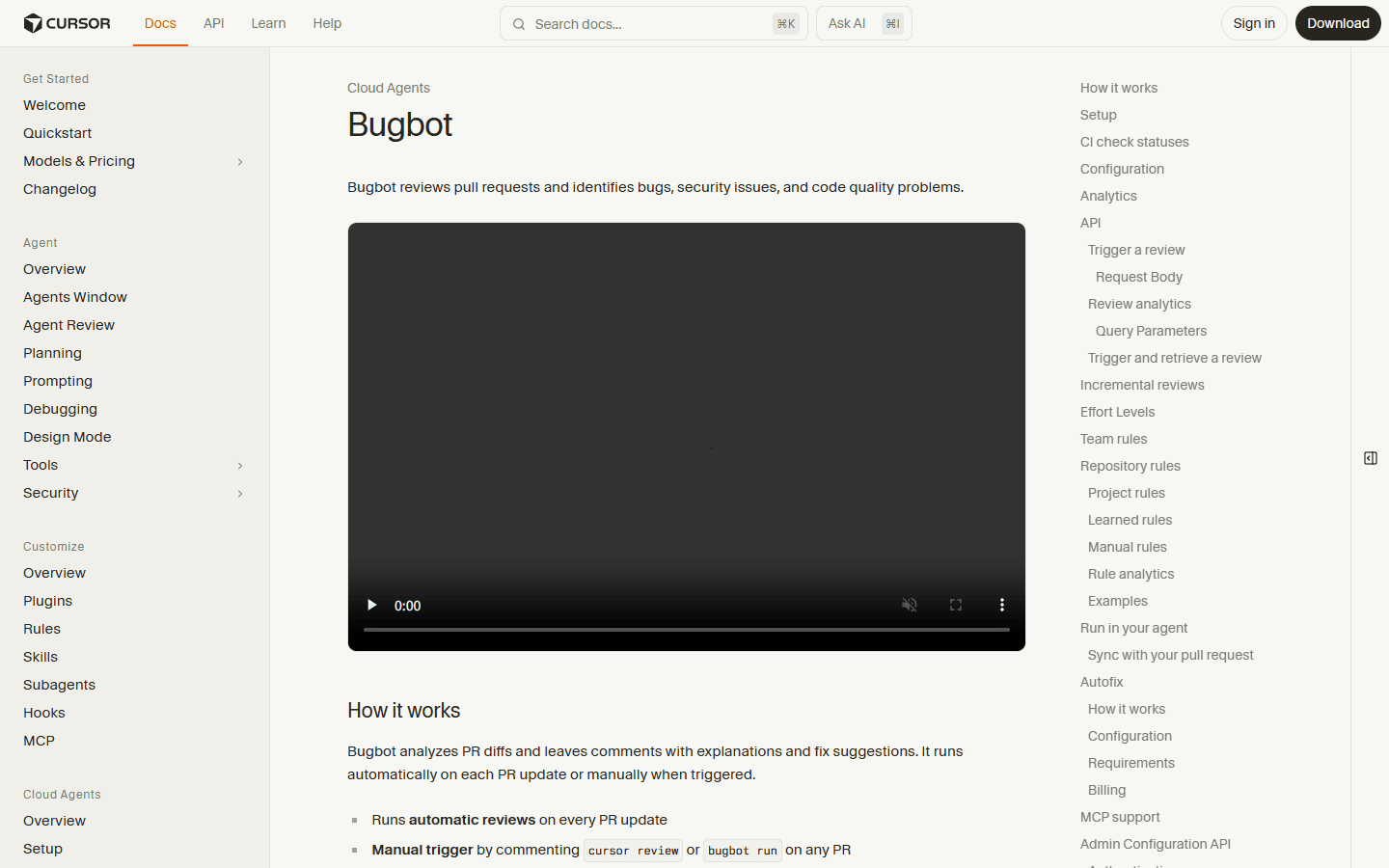Jump to MCP support section

1120,817
